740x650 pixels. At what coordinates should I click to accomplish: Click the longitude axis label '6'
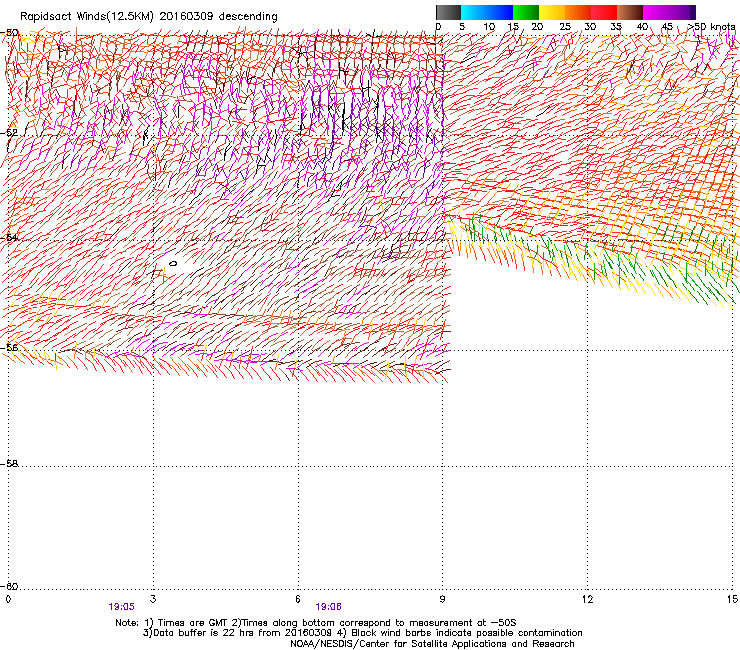coord(298,599)
